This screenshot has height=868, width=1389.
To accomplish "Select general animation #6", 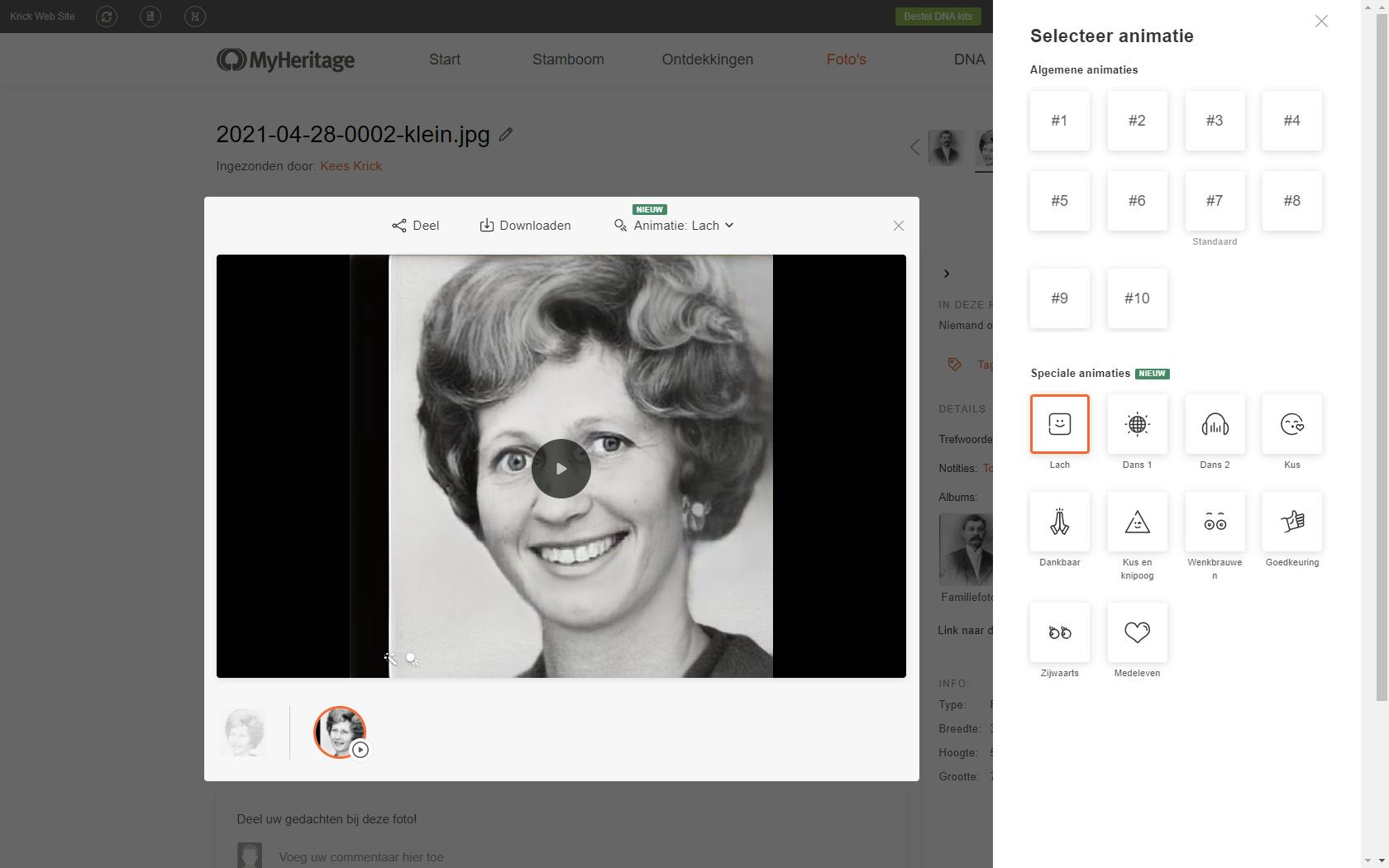I will 1137,201.
